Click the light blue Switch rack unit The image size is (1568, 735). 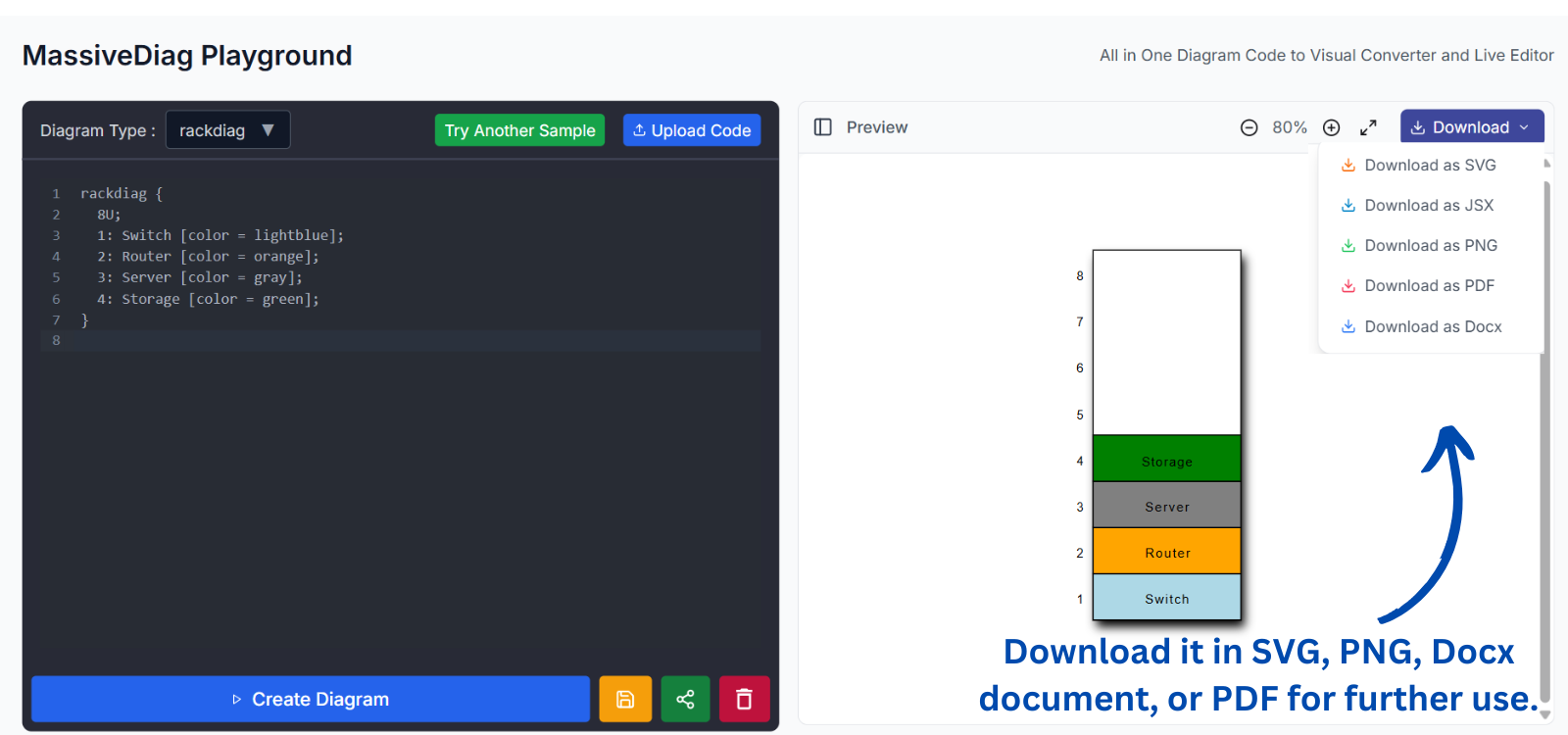pos(1167,597)
